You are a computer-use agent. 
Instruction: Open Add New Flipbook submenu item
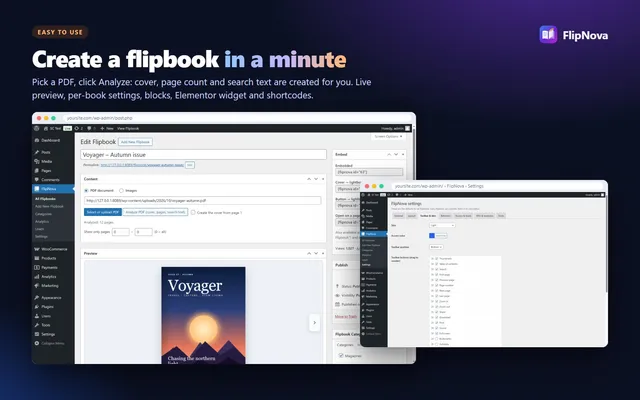click(49, 207)
